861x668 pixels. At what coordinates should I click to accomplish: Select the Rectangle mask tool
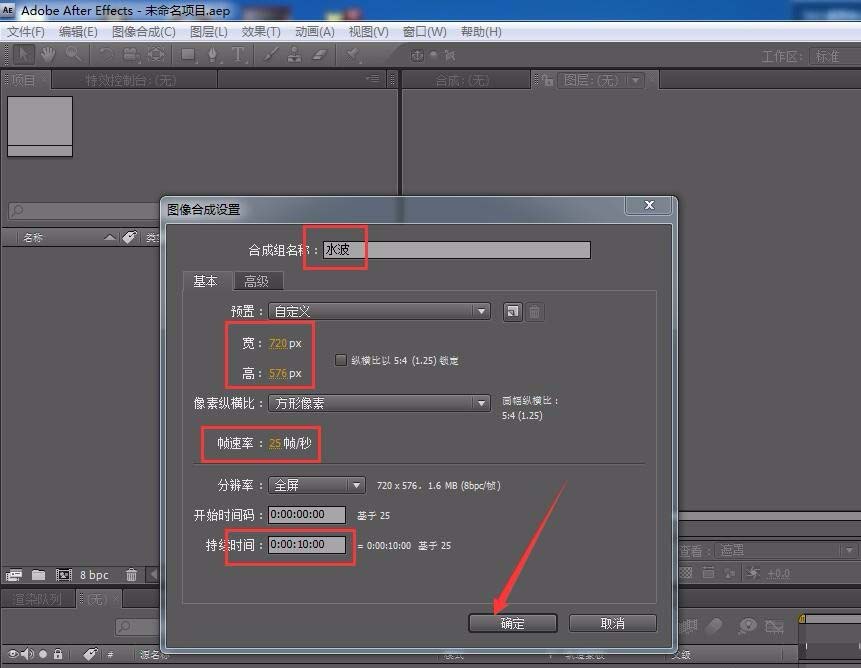[x=188, y=54]
